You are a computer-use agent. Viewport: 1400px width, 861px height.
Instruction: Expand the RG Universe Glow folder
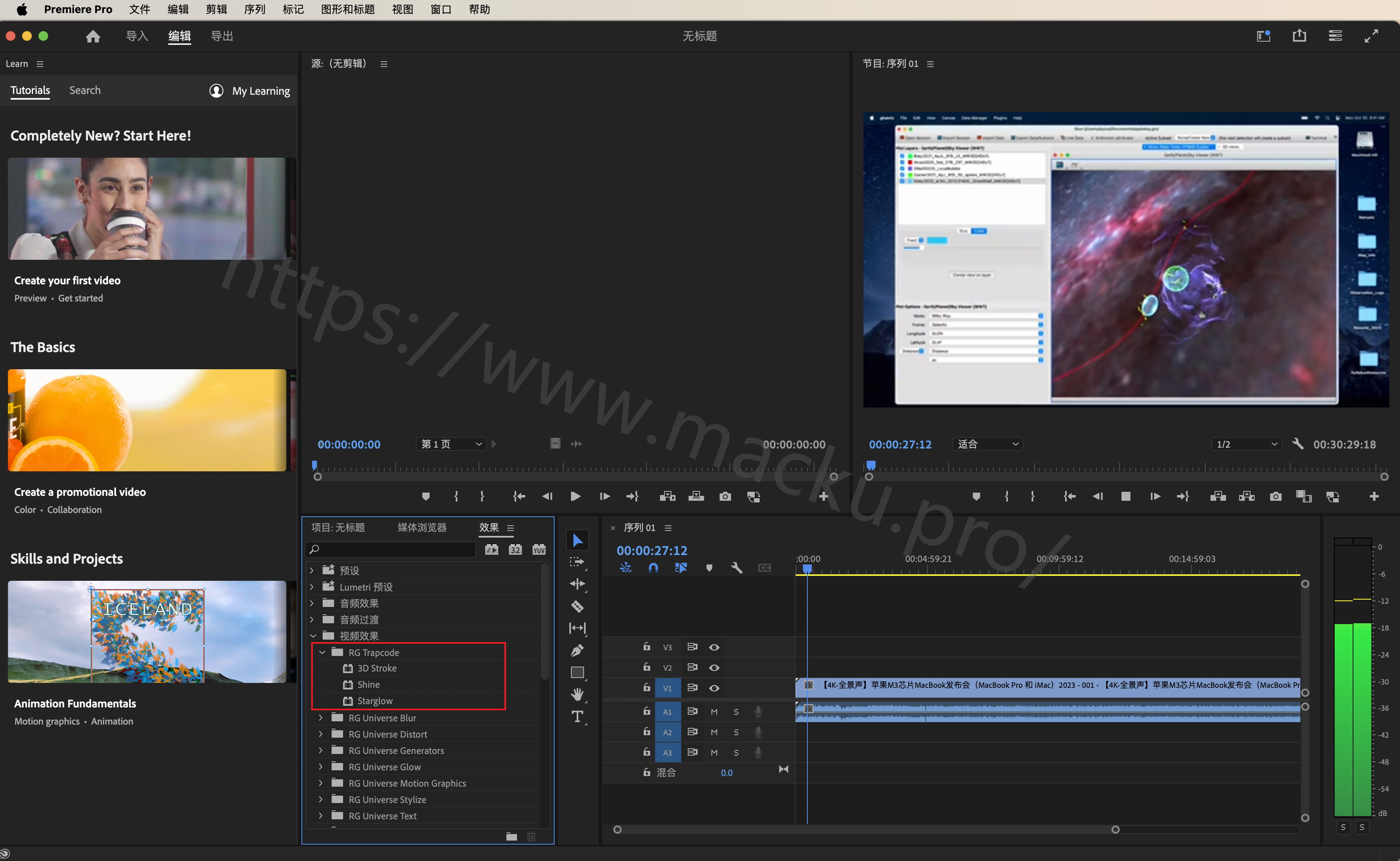pos(321,767)
